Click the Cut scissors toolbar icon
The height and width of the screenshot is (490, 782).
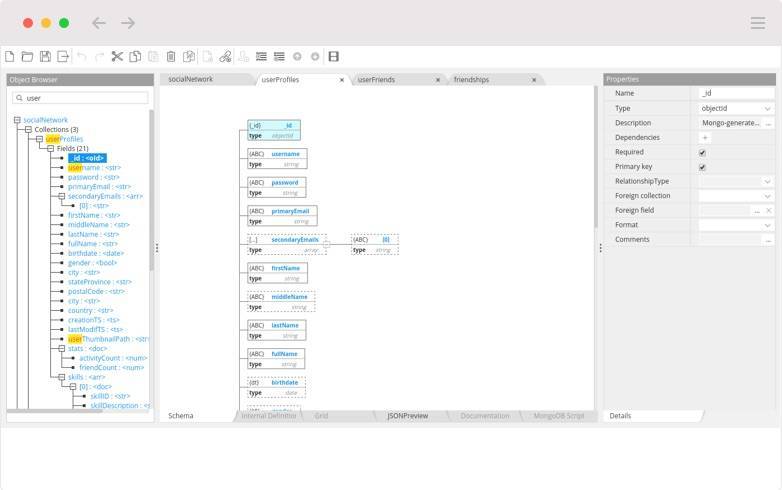click(117, 57)
